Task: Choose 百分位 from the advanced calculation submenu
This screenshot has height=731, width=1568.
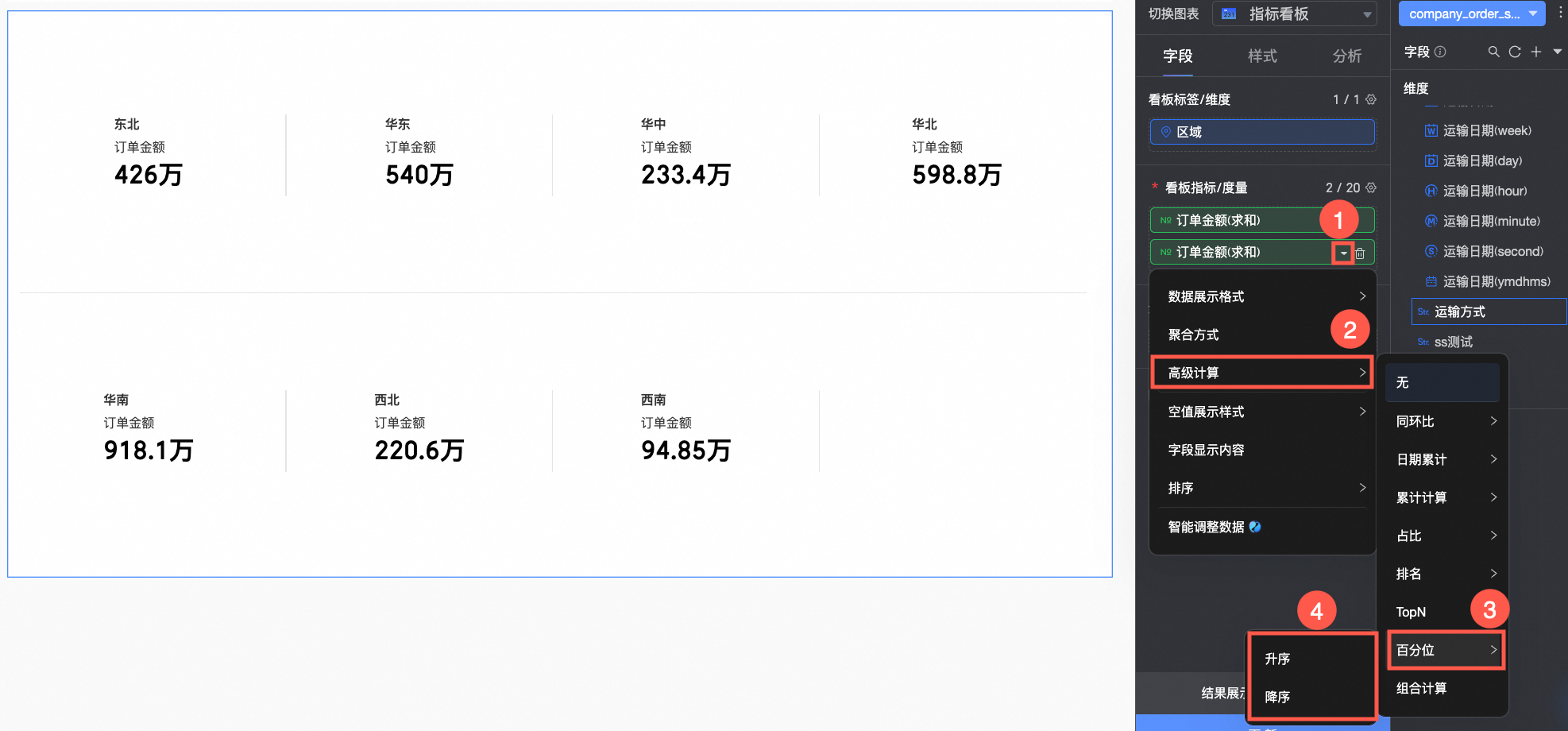Action: (1446, 650)
